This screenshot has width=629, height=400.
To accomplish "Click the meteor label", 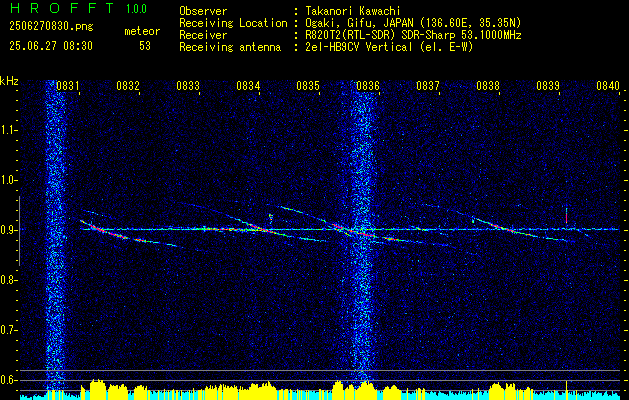I will tap(142, 31).
